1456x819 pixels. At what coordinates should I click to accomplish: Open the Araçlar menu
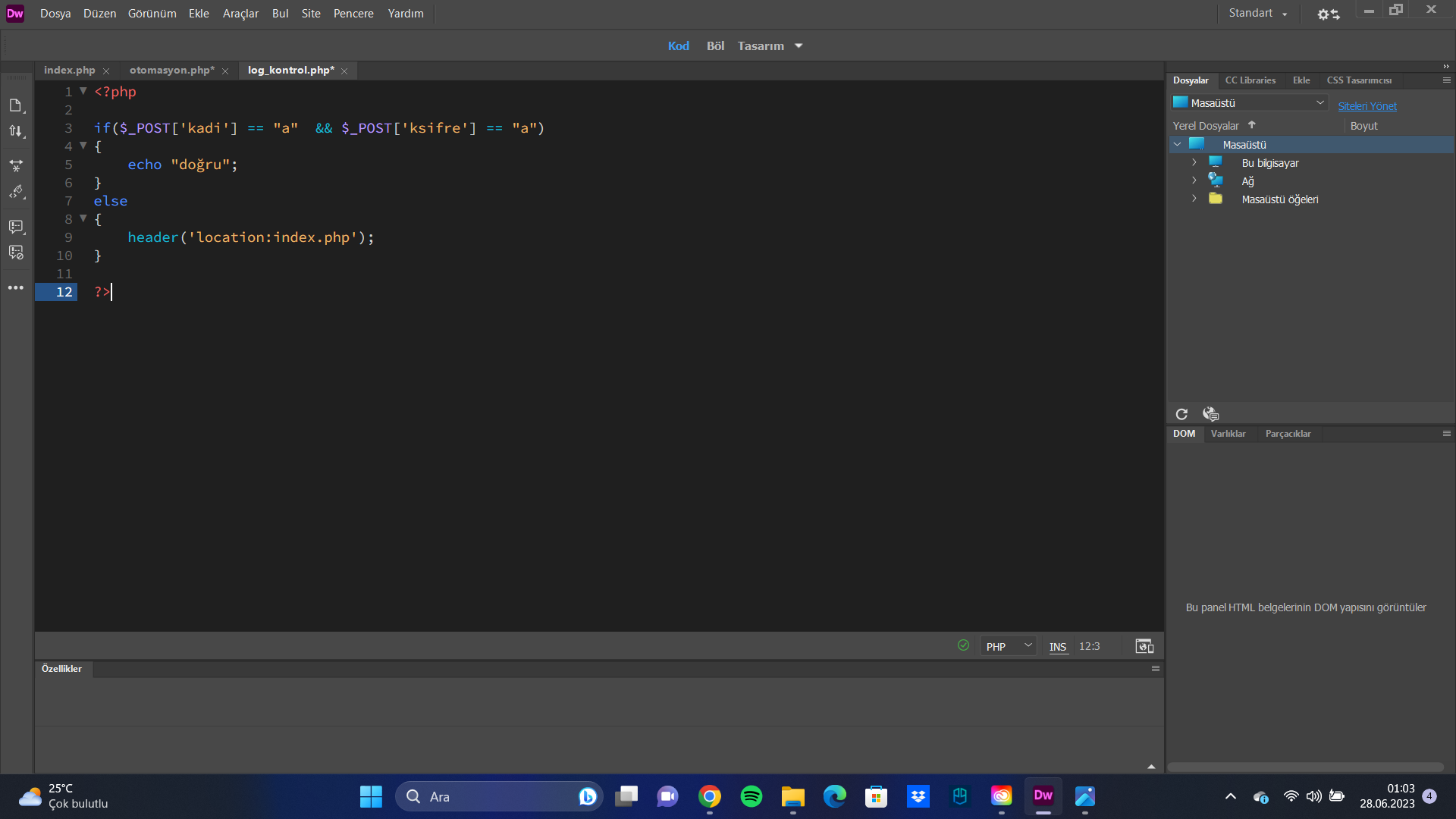click(x=240, y=14)
